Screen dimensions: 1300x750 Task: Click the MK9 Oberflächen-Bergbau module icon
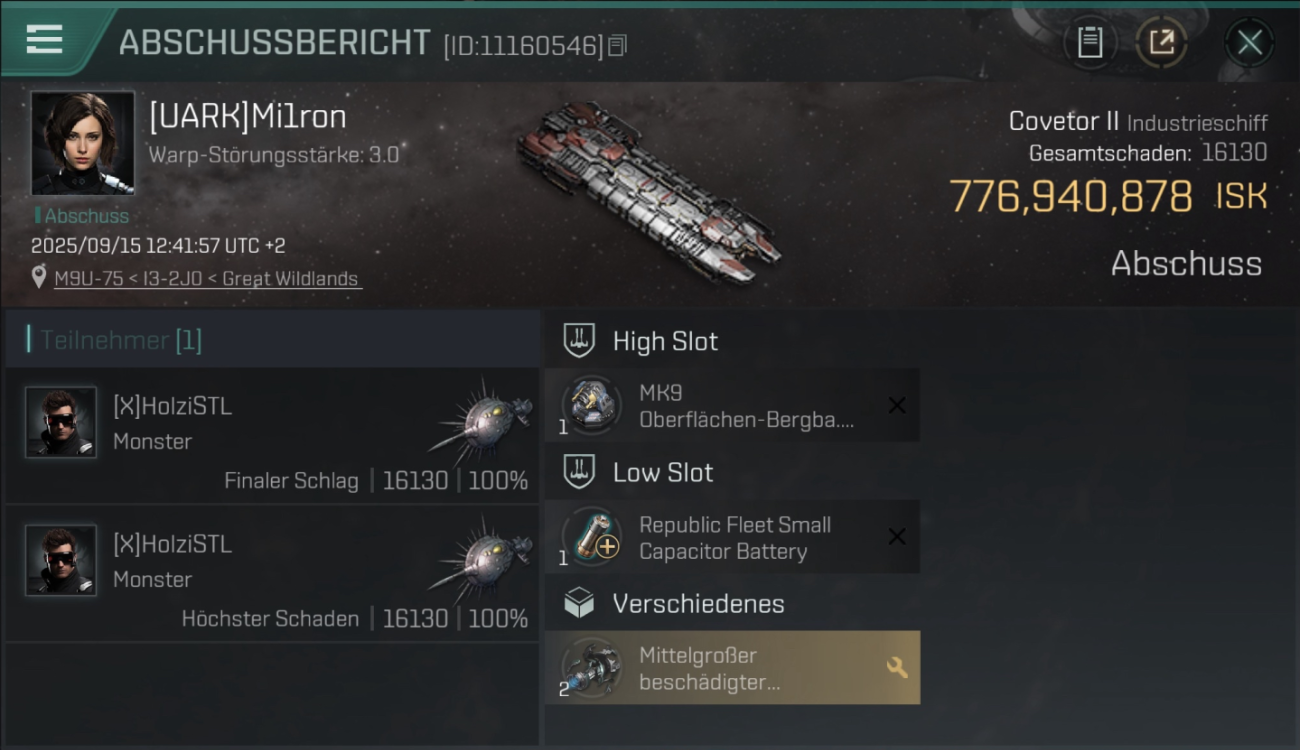tap(591, 405)
